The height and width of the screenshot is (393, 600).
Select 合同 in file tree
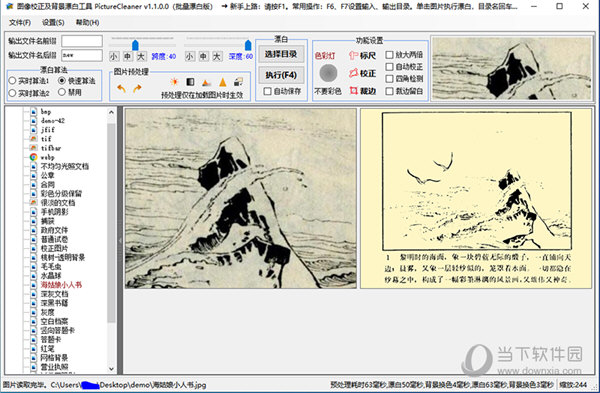47,184
